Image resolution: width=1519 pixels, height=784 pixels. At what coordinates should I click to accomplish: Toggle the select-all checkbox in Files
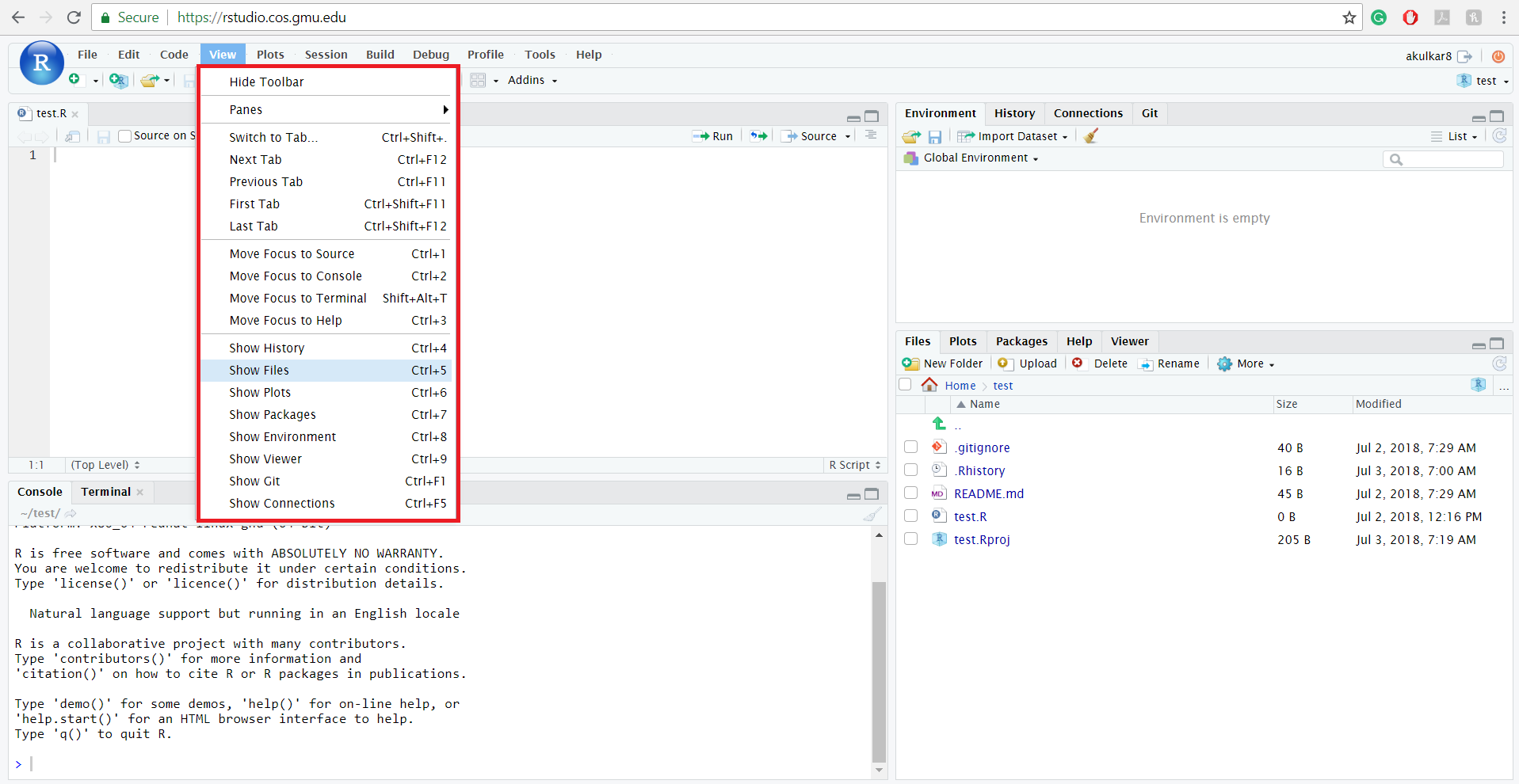click(x=905, y=385)
